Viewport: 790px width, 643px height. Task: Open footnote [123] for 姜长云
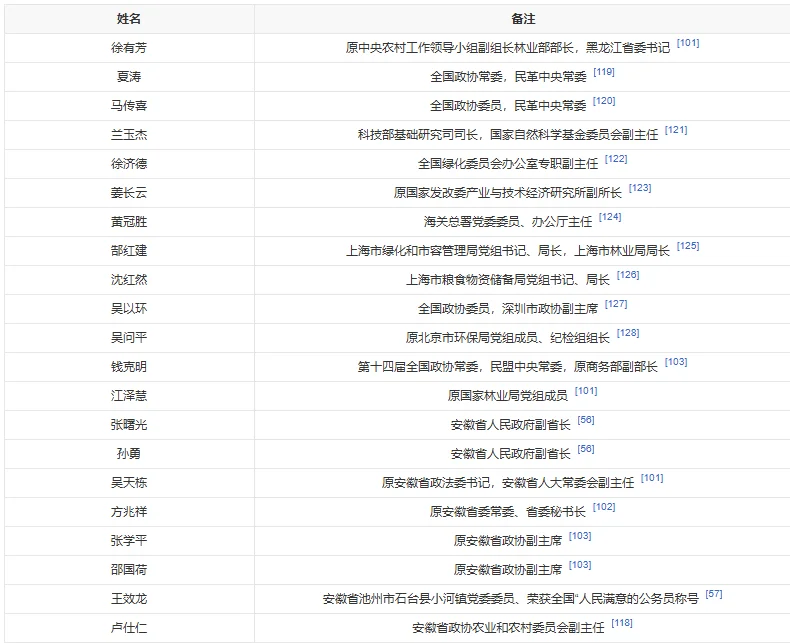(640, 188)
